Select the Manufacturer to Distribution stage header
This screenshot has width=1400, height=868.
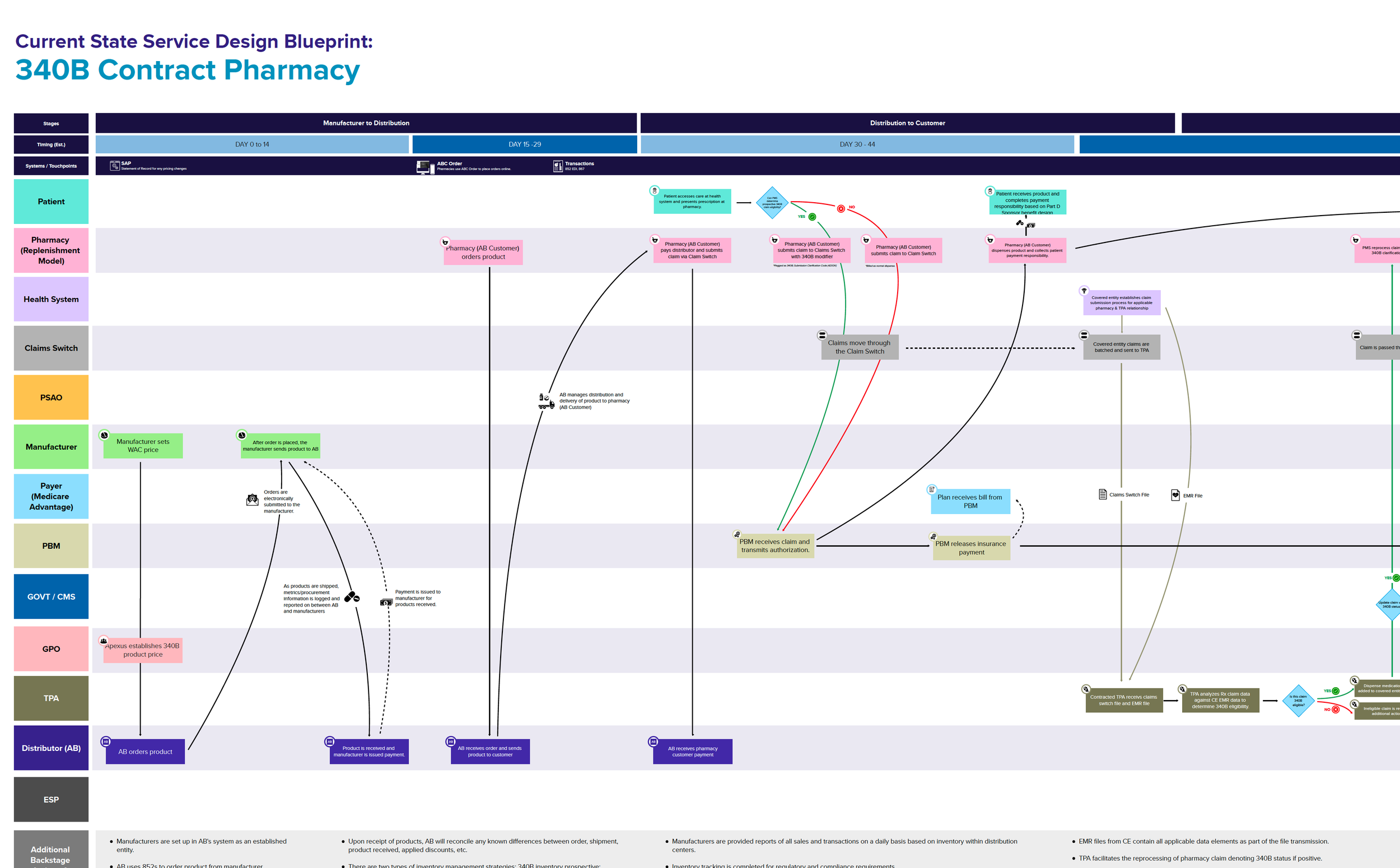tap(366, 123)
